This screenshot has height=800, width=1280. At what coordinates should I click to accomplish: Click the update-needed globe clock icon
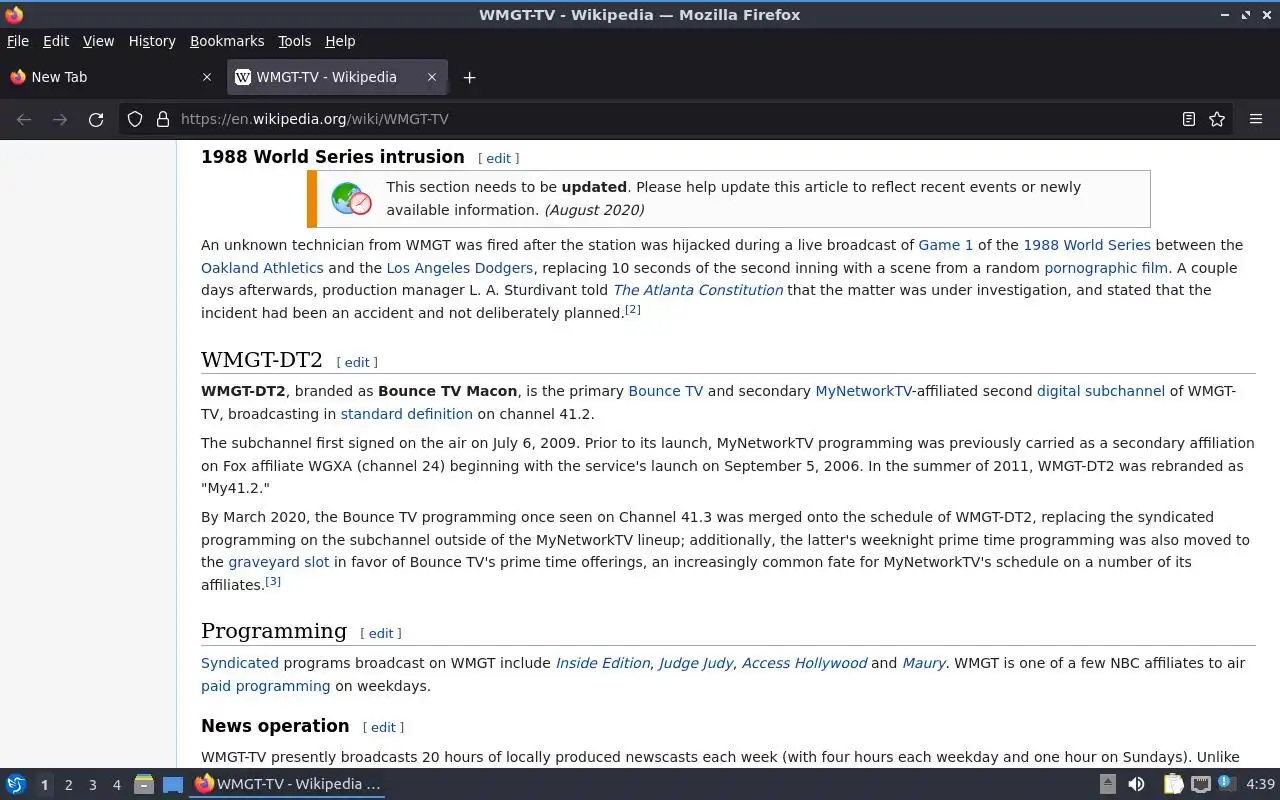pyautogui.click(x=352, y=199)
